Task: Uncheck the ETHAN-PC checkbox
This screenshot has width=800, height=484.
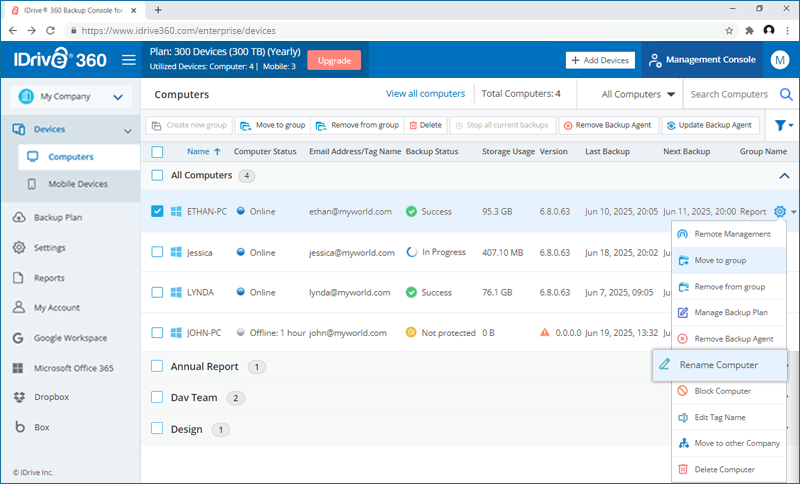Action: point(157,212)
